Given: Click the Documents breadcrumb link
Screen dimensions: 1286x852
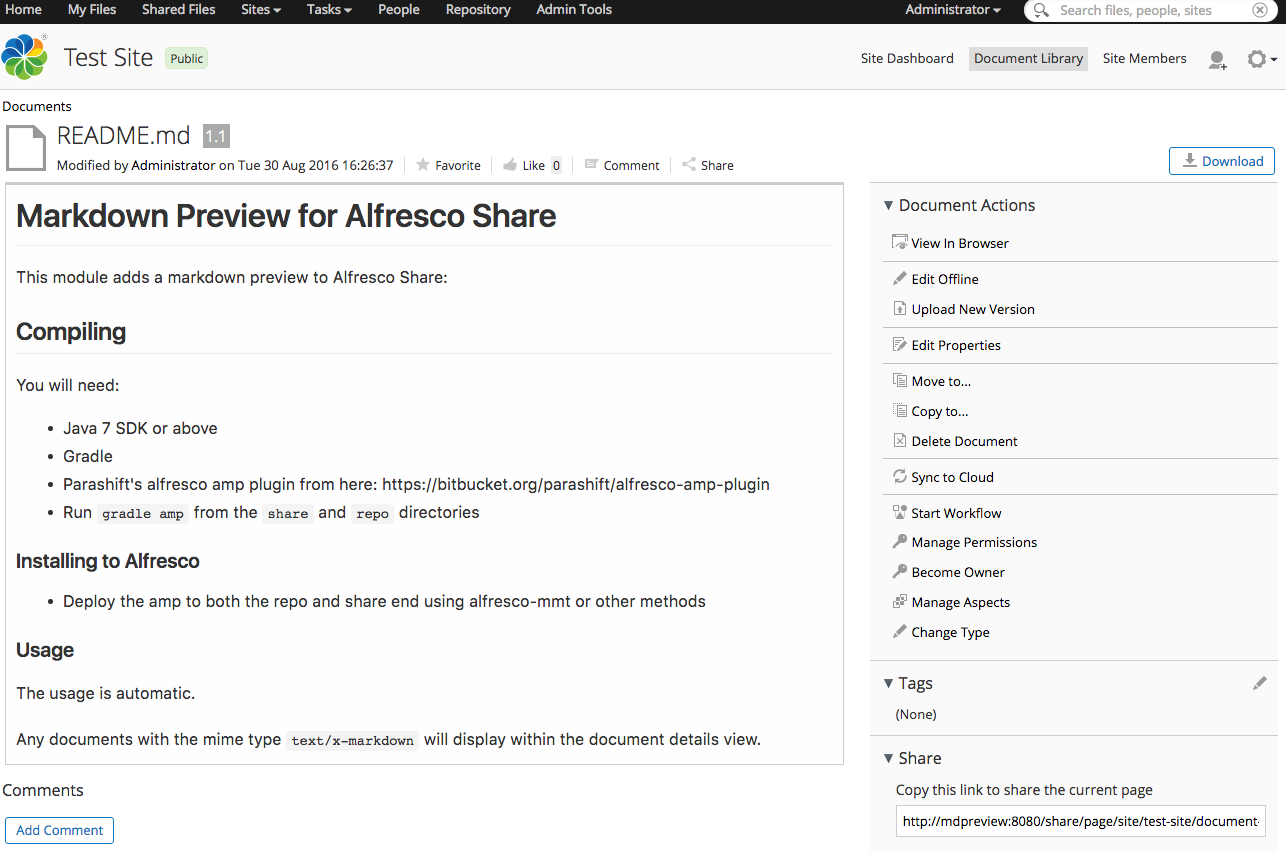Looking at the screenshot, I should 37,106.
